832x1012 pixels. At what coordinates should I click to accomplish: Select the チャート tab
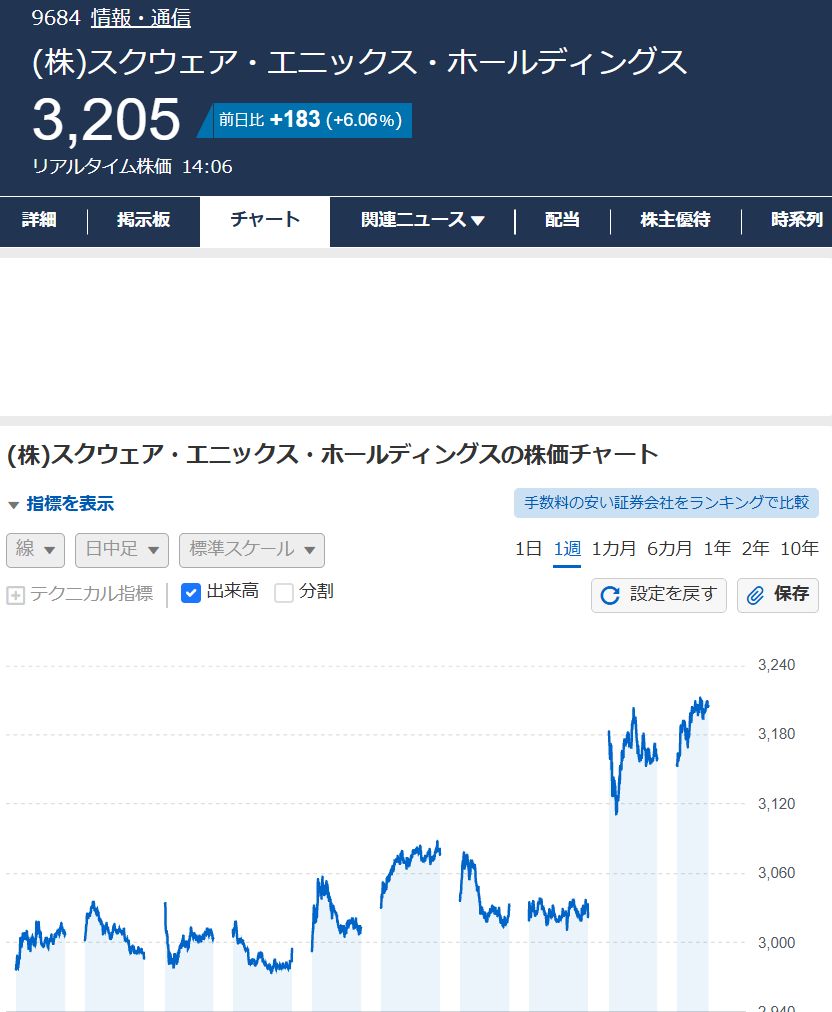point(265,220)
